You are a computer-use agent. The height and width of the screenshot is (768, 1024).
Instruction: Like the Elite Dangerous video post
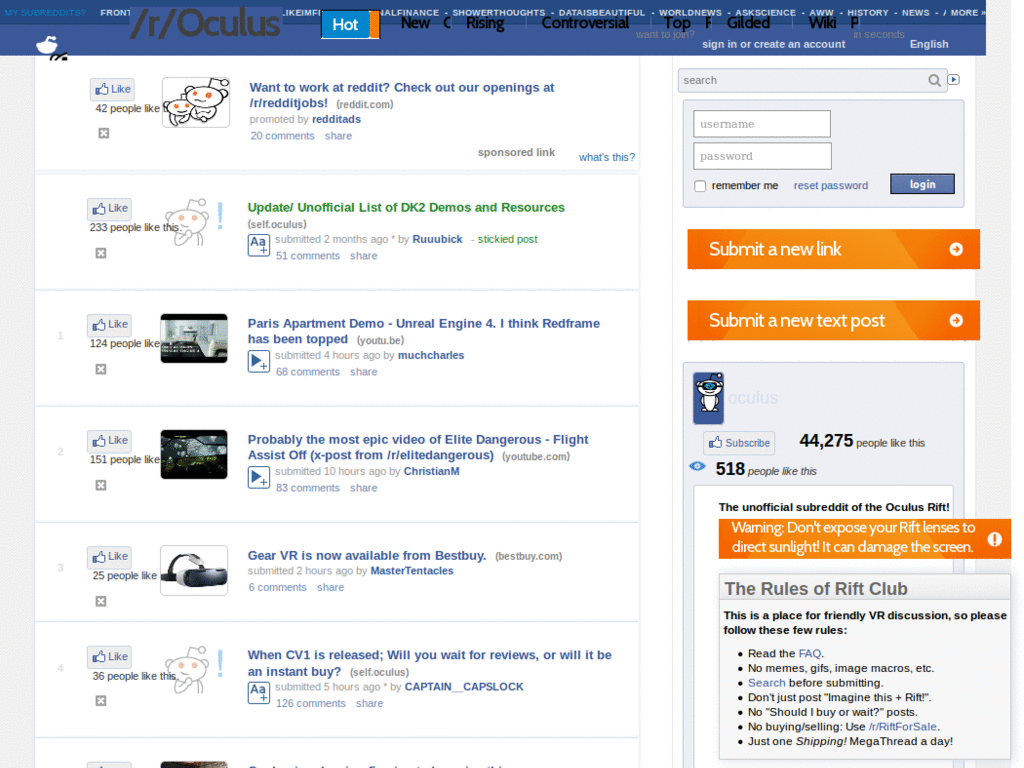tap(110, 441)
